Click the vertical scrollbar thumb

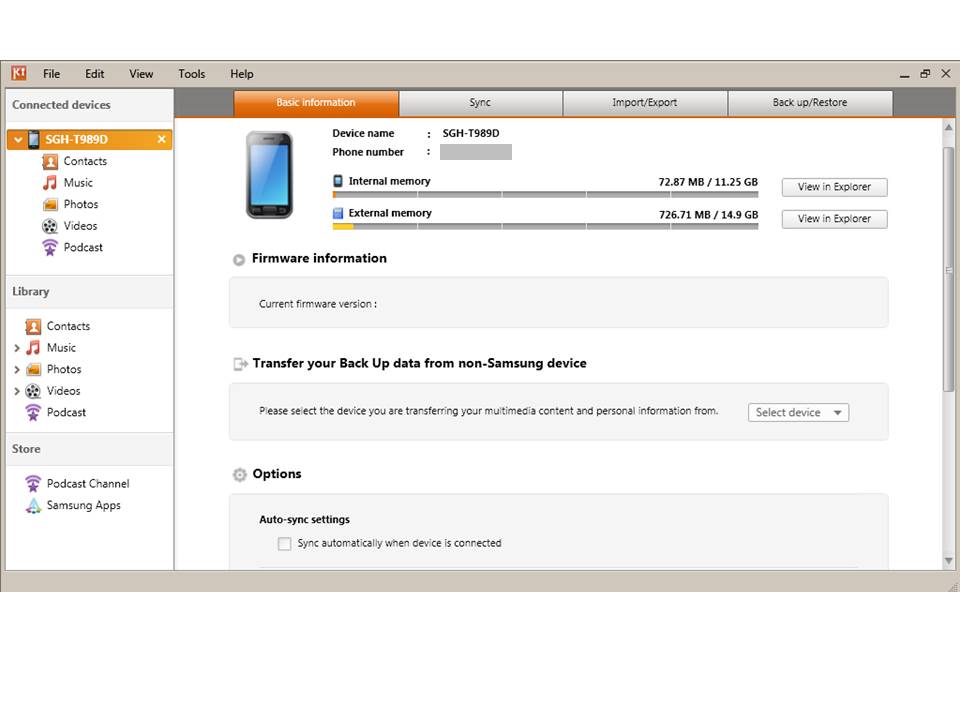coord(948,269)
